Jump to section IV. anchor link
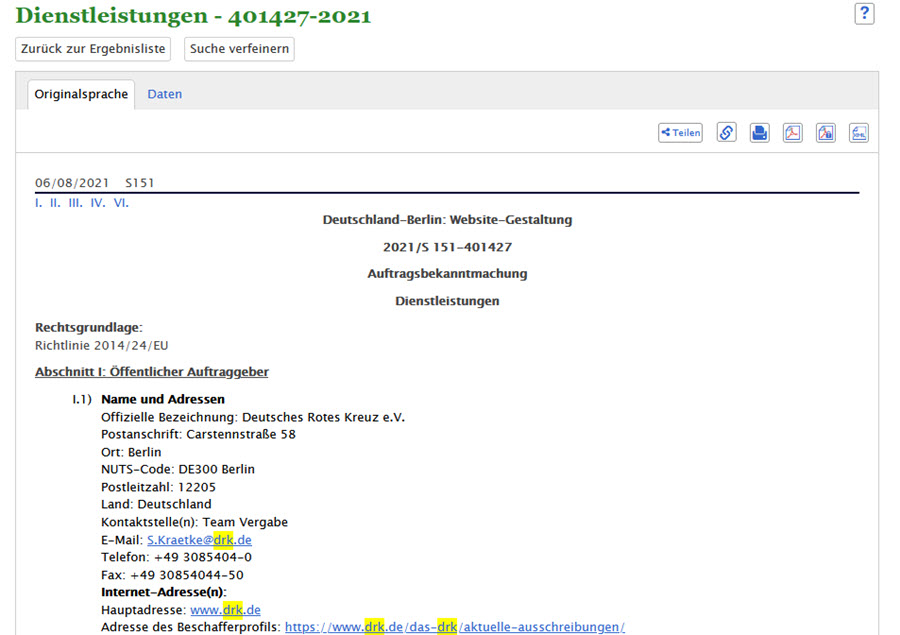 tap(98, 203)
